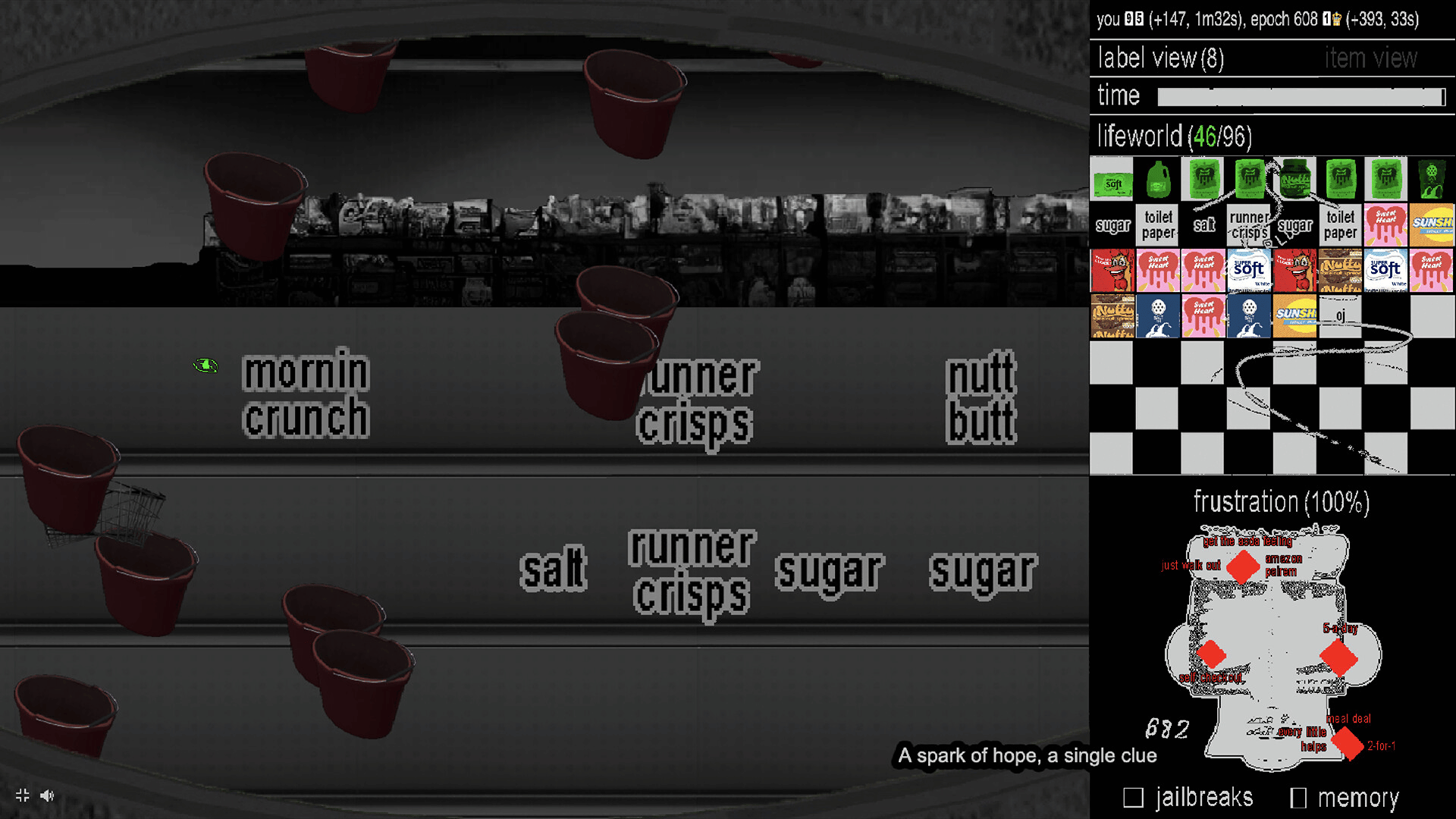Mute sound with the speaker icon
Screen dimensions: 1456x819
click(x=47, y=795)
